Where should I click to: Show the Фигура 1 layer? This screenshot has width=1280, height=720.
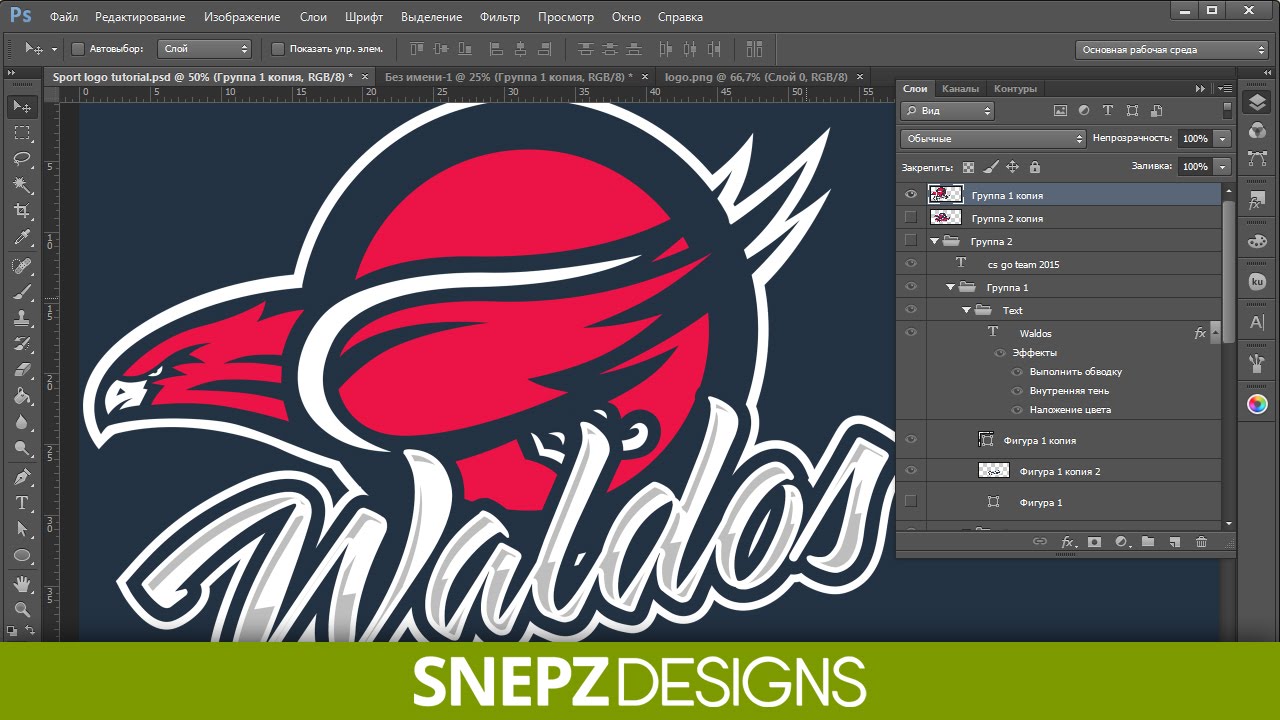(x=910, y=502)
